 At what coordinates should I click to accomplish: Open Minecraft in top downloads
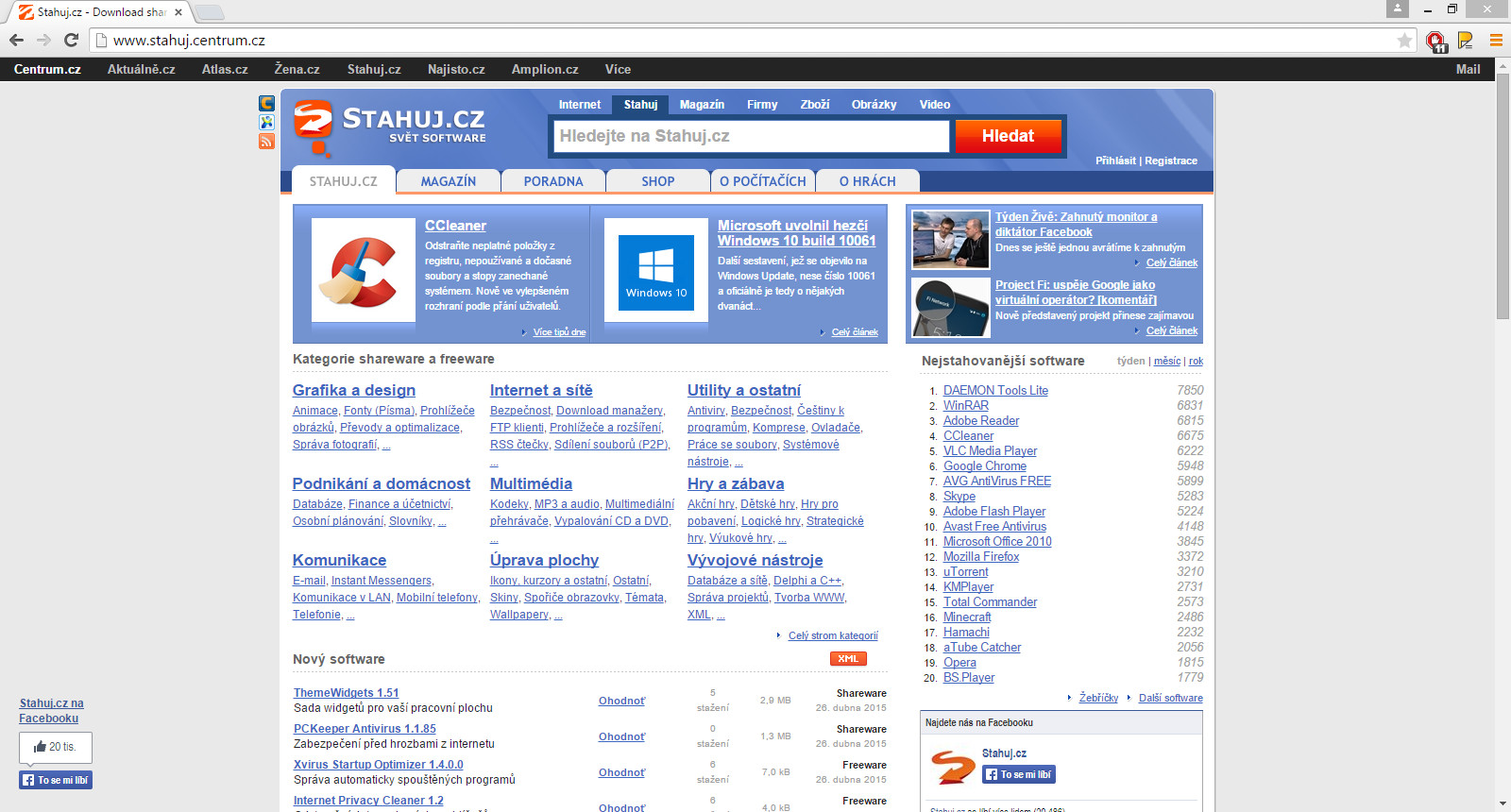point(967,617)
